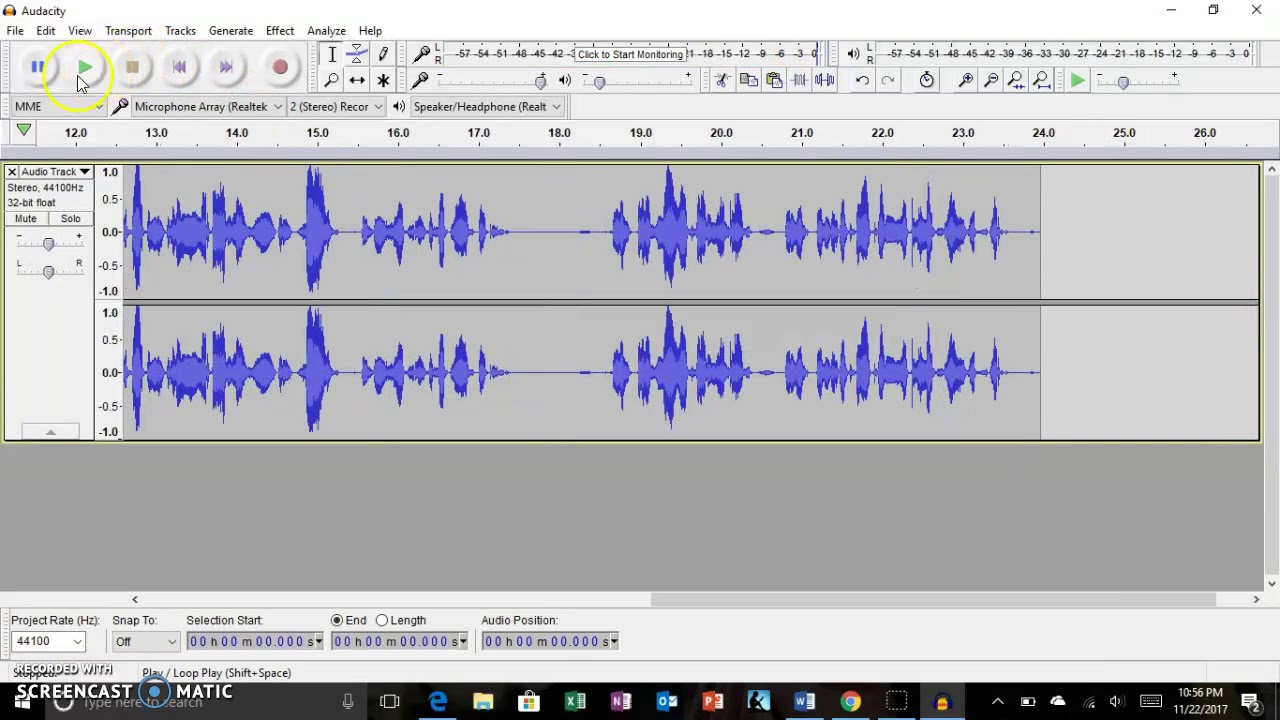Select the Envelope tool
Screen dimensions: 1280x720
pos(357,55)
